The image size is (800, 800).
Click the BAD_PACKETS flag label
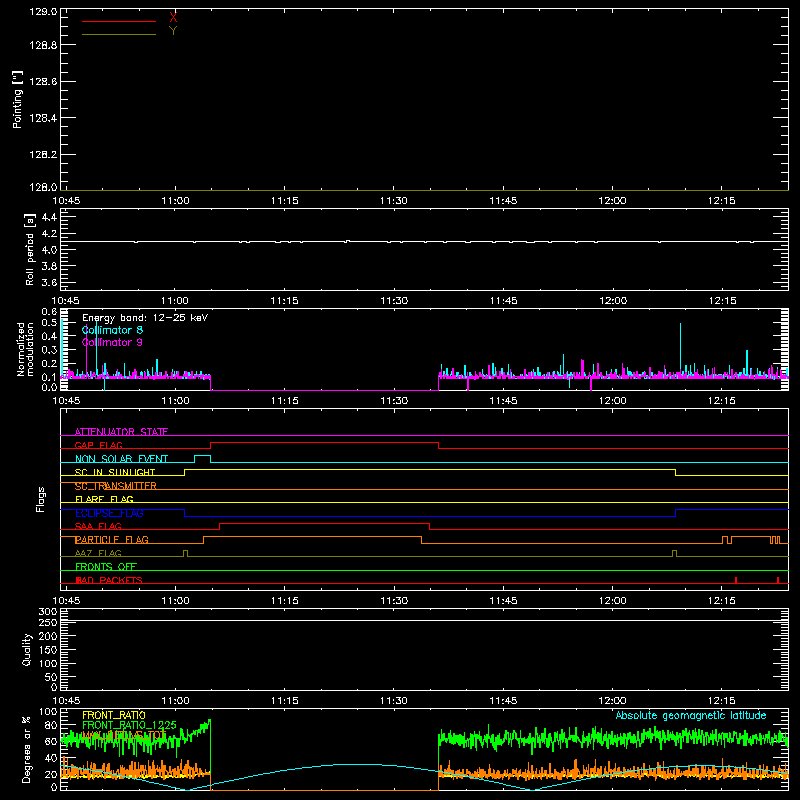[109, 580]
